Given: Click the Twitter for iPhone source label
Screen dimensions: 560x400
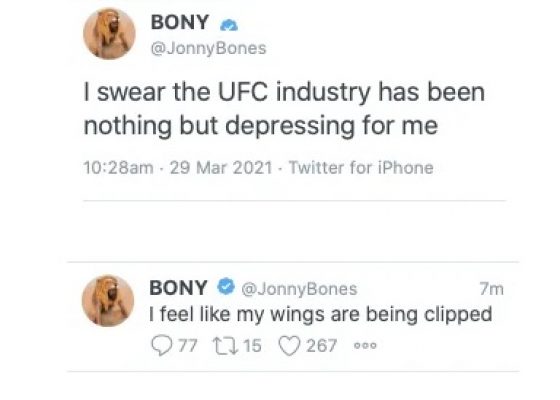Looking at the screenshot, I should tap(361, 168).
